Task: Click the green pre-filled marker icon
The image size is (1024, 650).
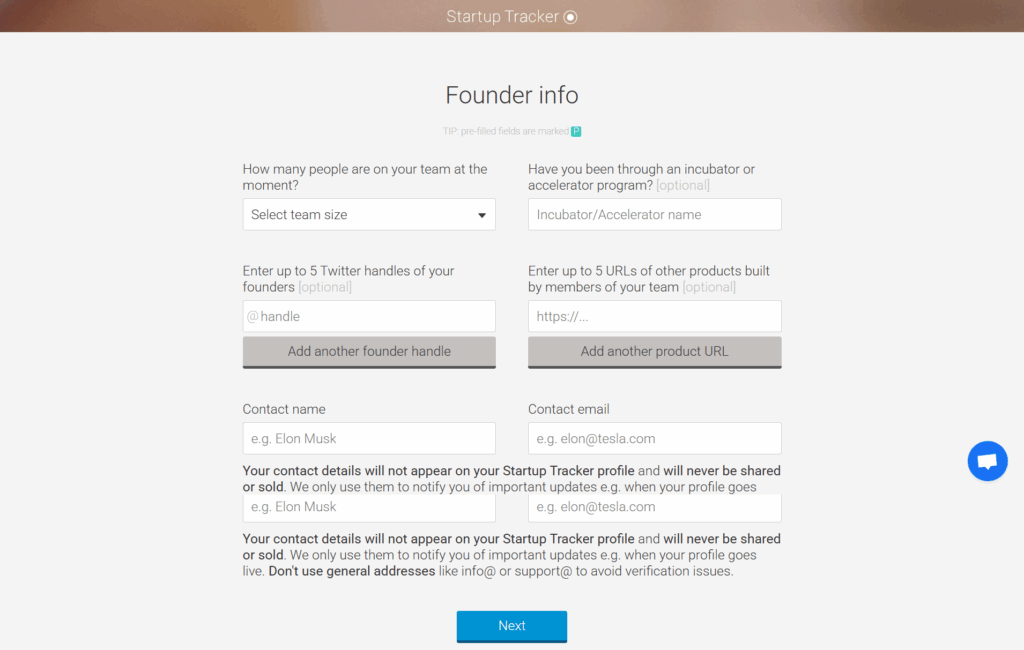Action: tap(576, 131)
